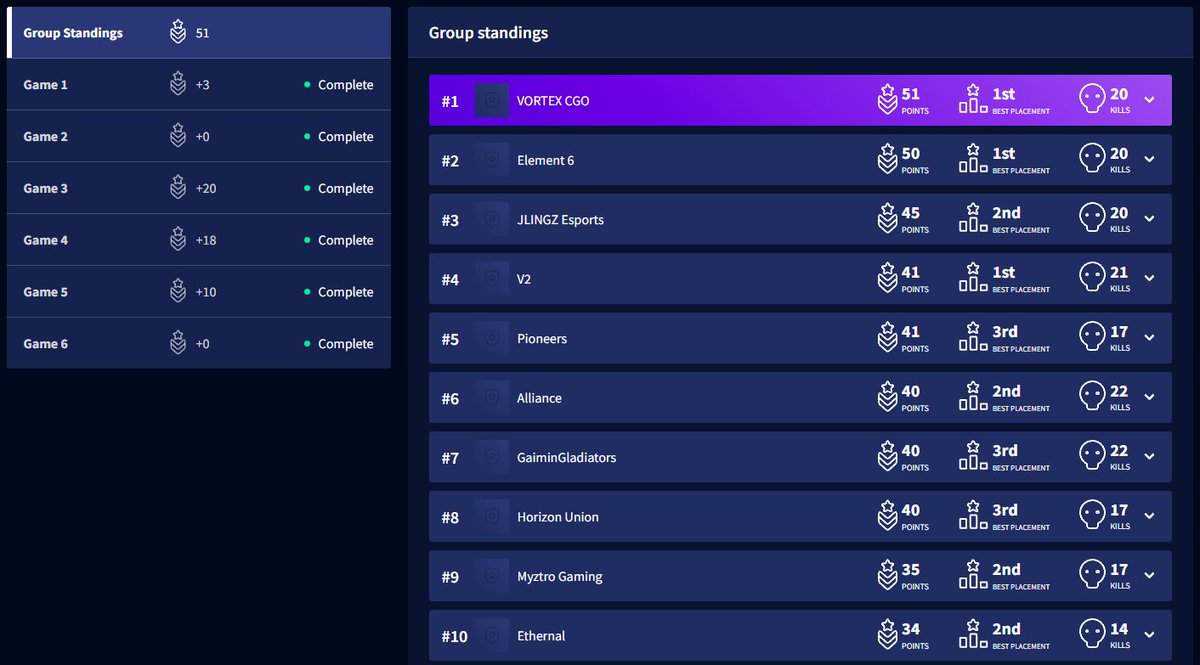This screenshot has height=665, width=1200.
Task: Click points badge icon in GaiminGladiators row
Action: point(887,457)
